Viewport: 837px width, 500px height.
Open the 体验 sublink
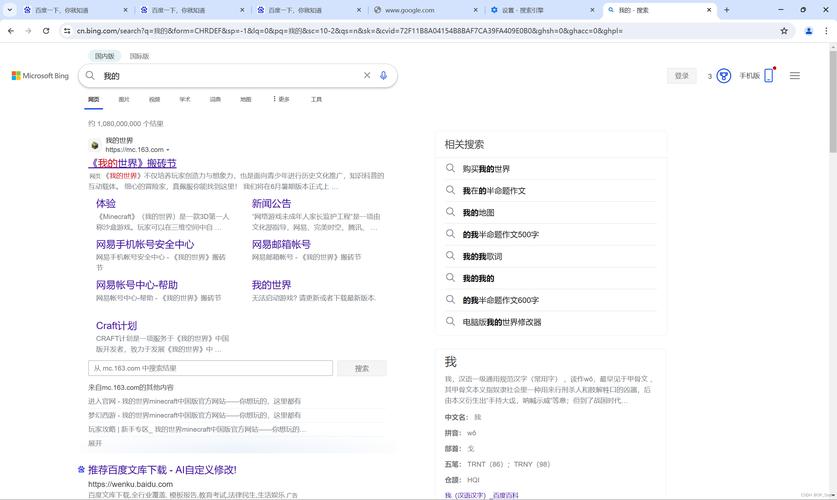click(x=106, y=203)
